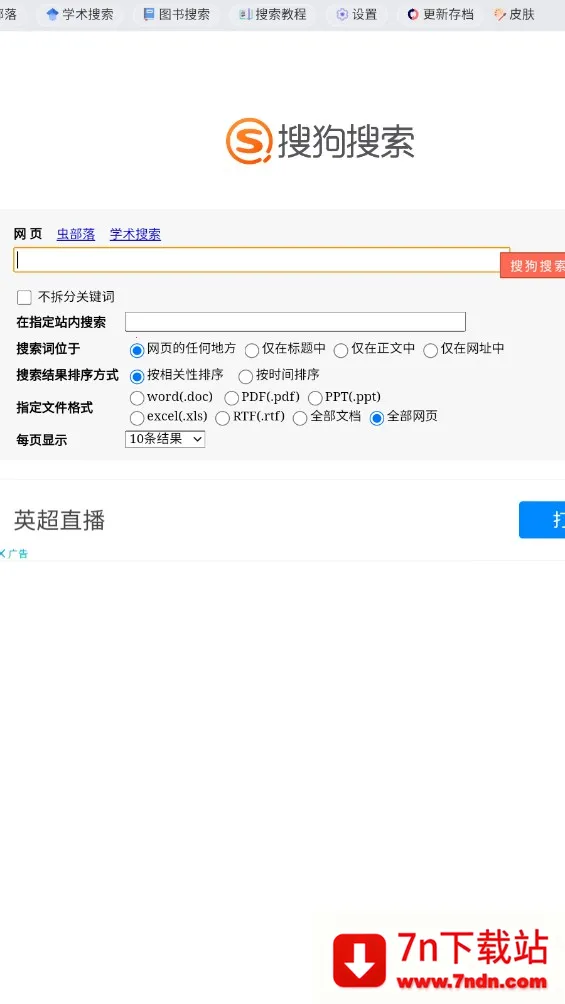This screenshot has height=1004, width=565.
Task: Click the circular icon beside 更新存档
Action: point(413,14)
